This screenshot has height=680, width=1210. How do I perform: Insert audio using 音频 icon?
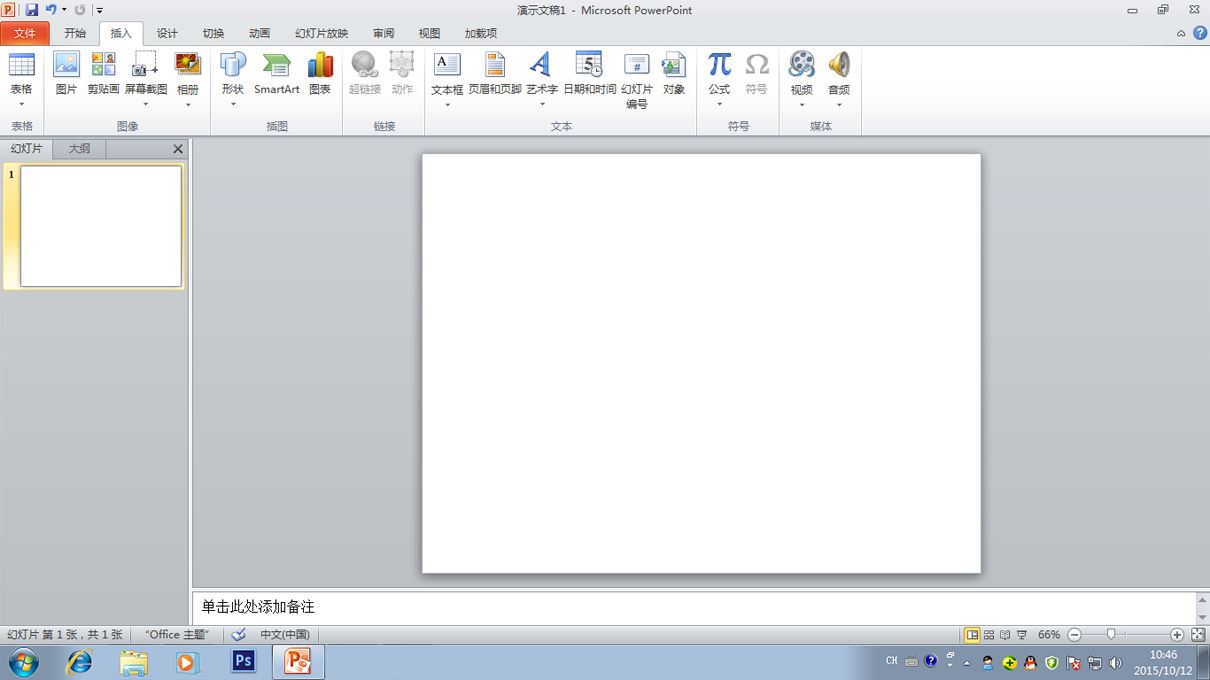click(839, 65)
